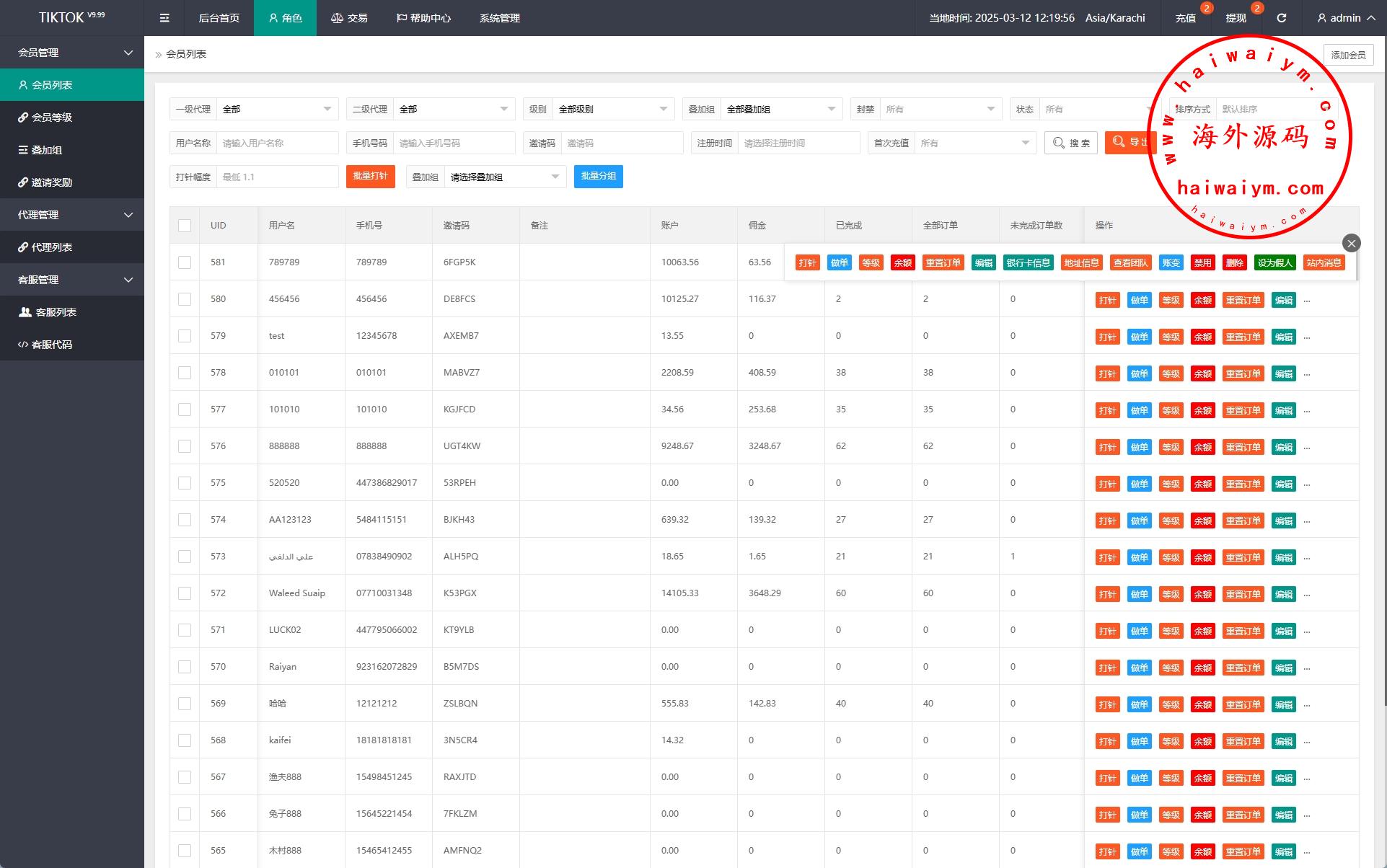Image resolution: width=1387 pixels, height=868 pixels.
Task: Toggle the select-all checkbox in table header
Action: pos(185,226)
